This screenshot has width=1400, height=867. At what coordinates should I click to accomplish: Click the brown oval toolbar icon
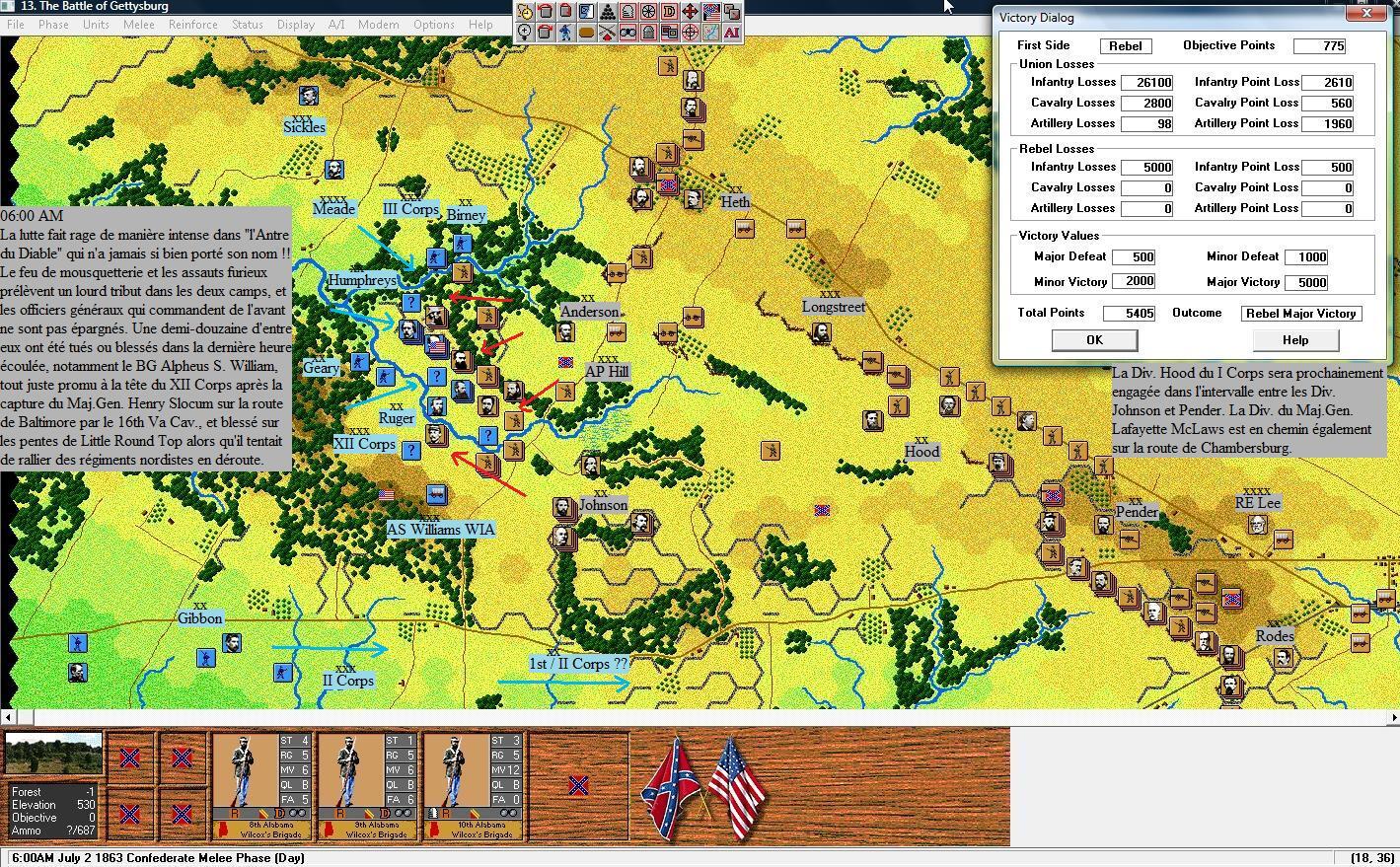[586, 33]
